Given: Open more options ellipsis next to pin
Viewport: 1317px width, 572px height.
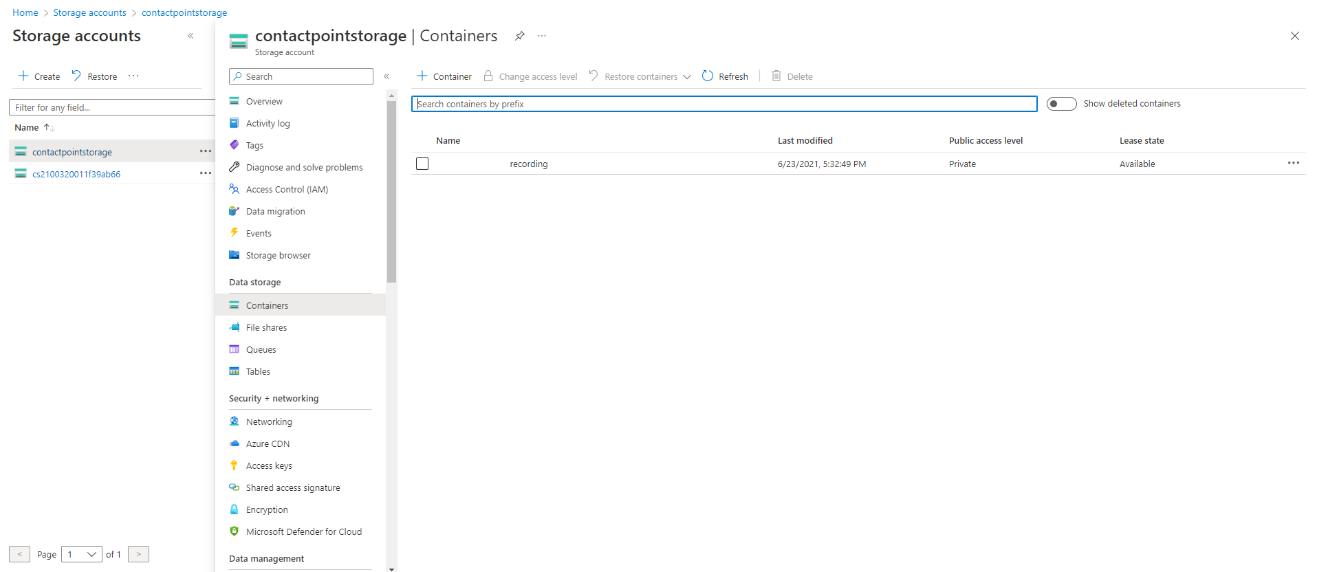Looking at the screenshot, I should coord(542,36).
